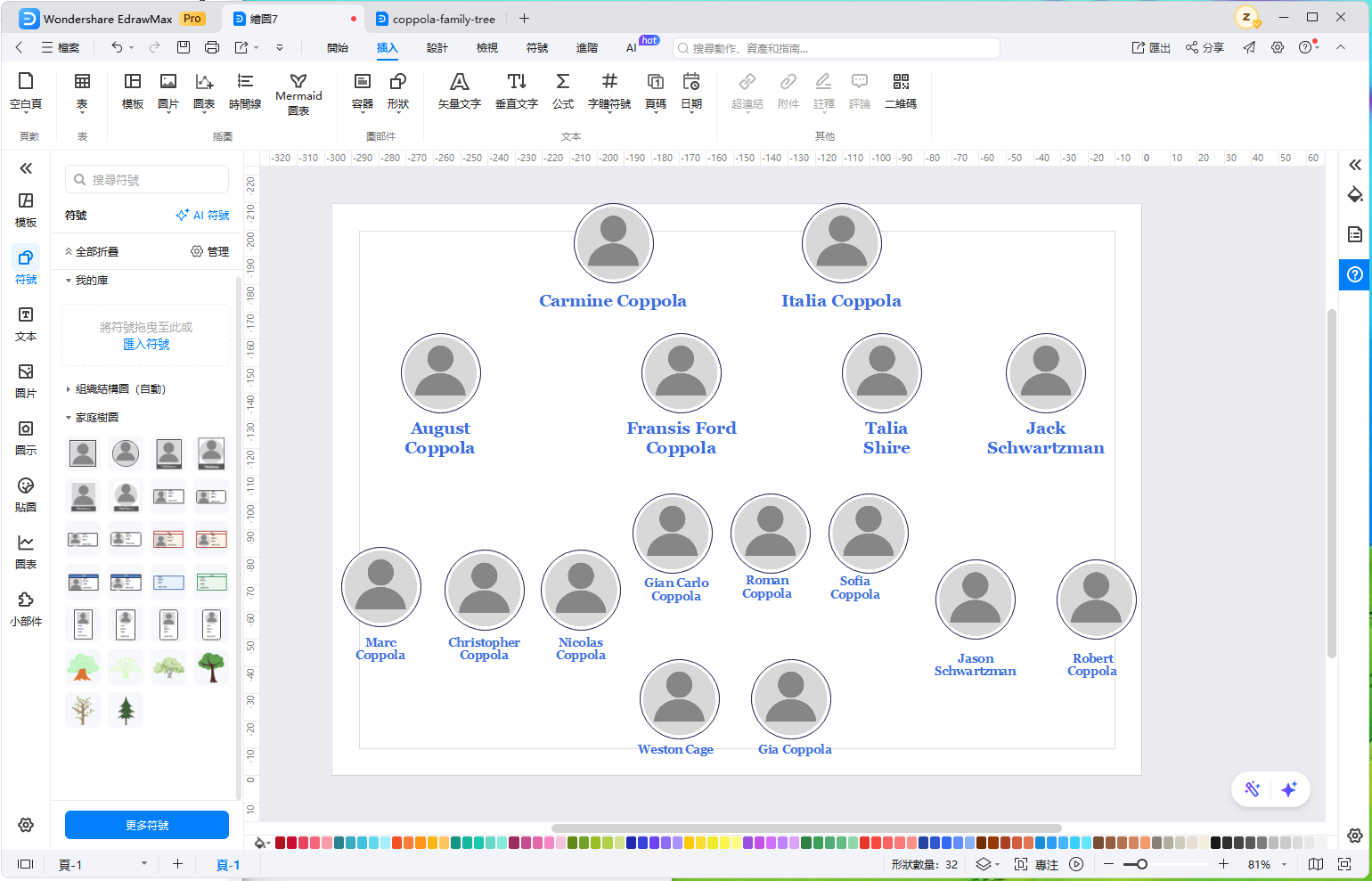Click the 搜尋符號 search field
1372x881 pixels.
(147, 179)
